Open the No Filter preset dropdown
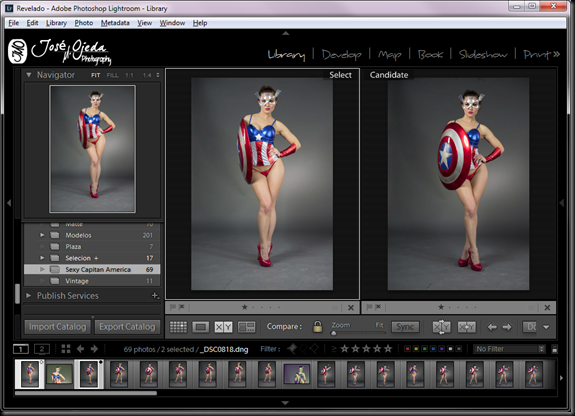Screen dimensions: 575x416 pos(509,349)
